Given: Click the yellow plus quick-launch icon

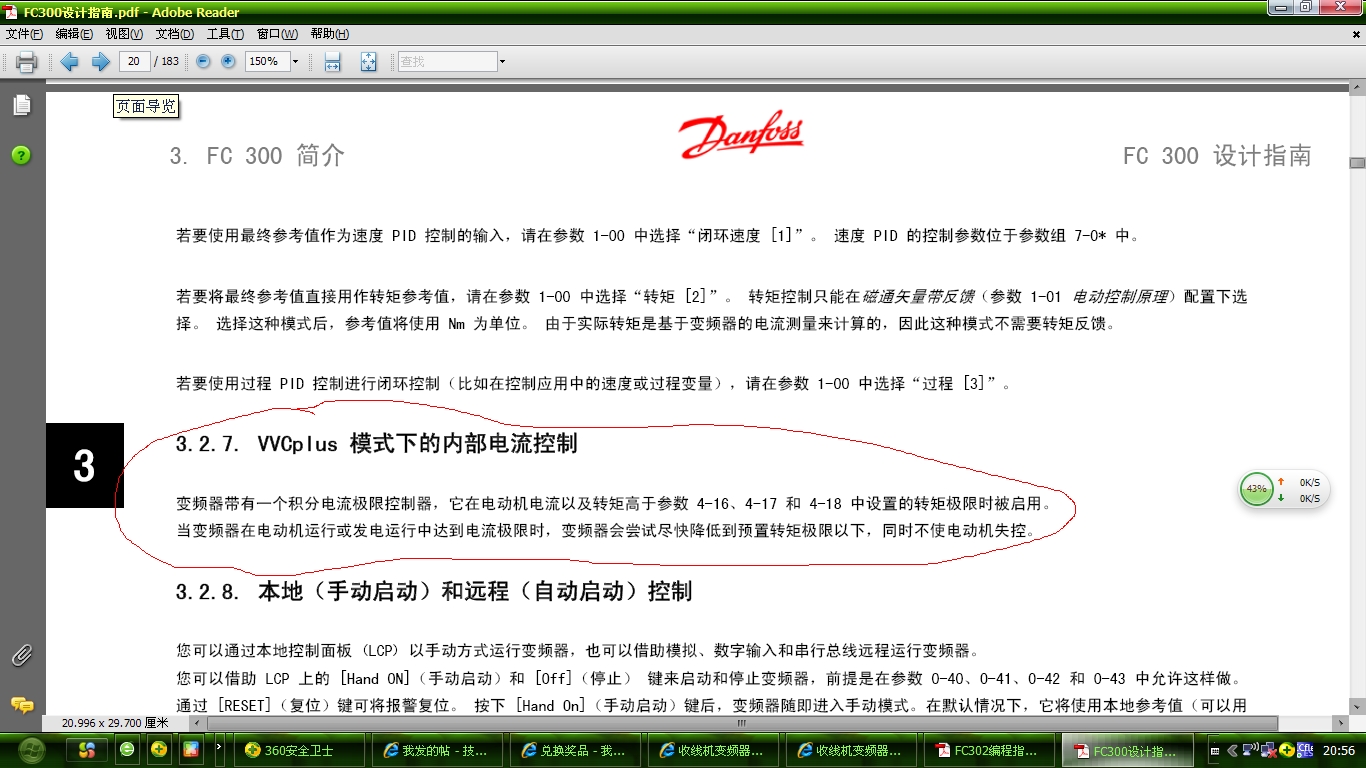Looking at the screenshot, I should click(159, 749).
